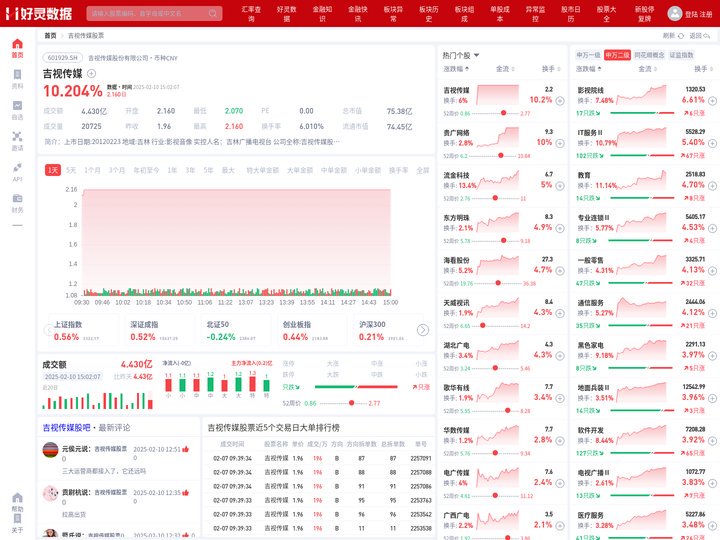Open the 帮助 help icon at sidebar bottom
This screenshot has height=540, width=720.
click(x=17, y=498)
